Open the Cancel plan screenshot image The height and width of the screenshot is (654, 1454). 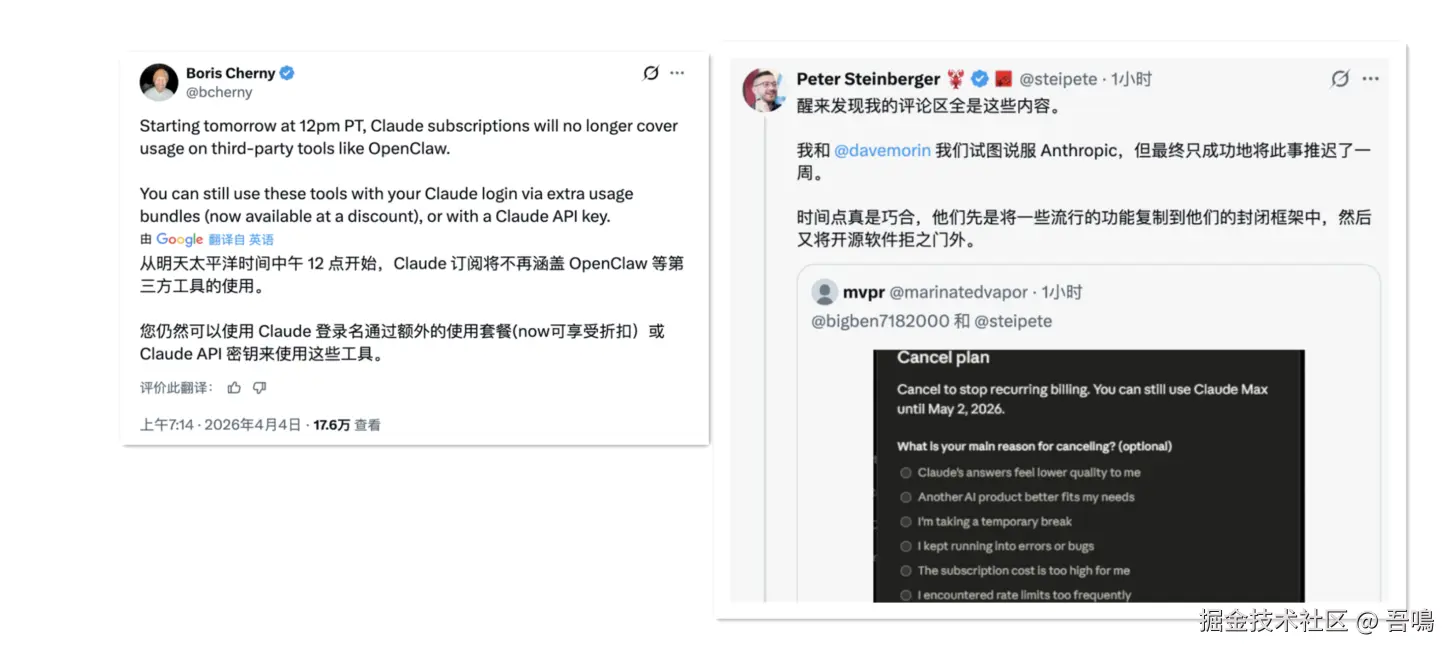1089,476
